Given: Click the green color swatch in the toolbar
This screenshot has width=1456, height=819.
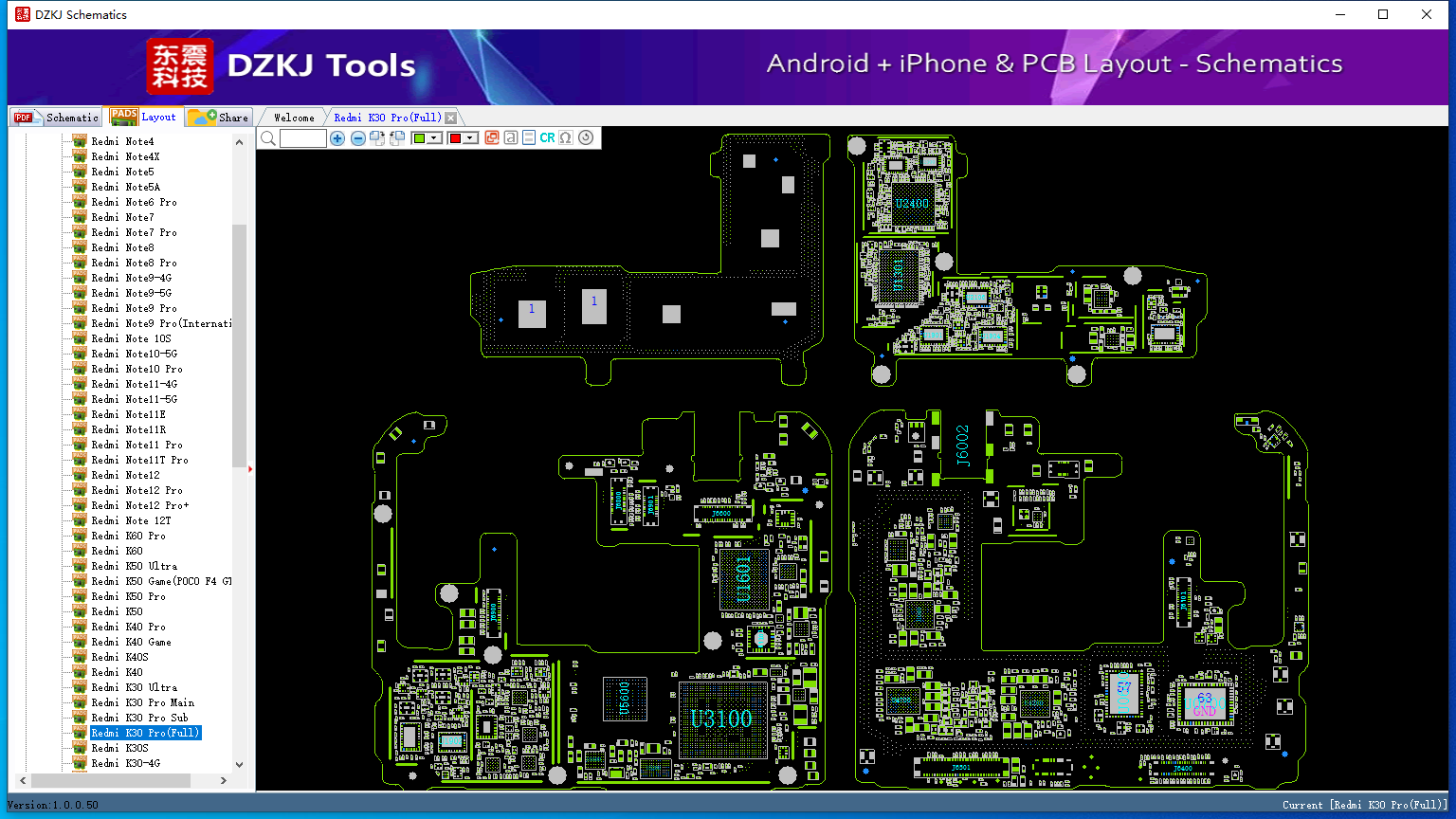Looking at the screenshot, I should click(420, 138).
